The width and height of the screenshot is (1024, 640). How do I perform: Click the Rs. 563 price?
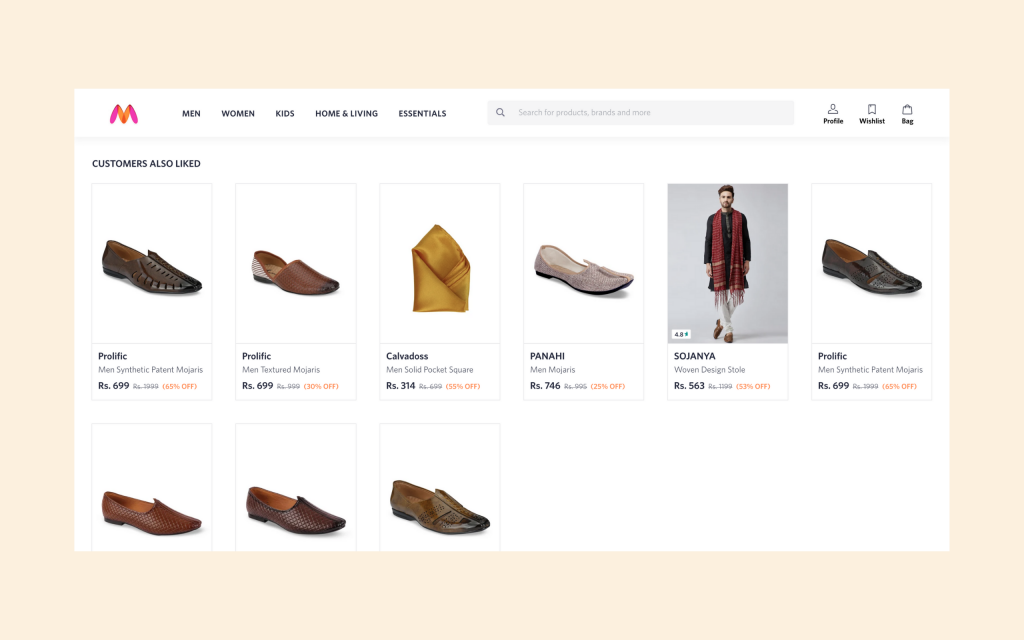point(689,386)
